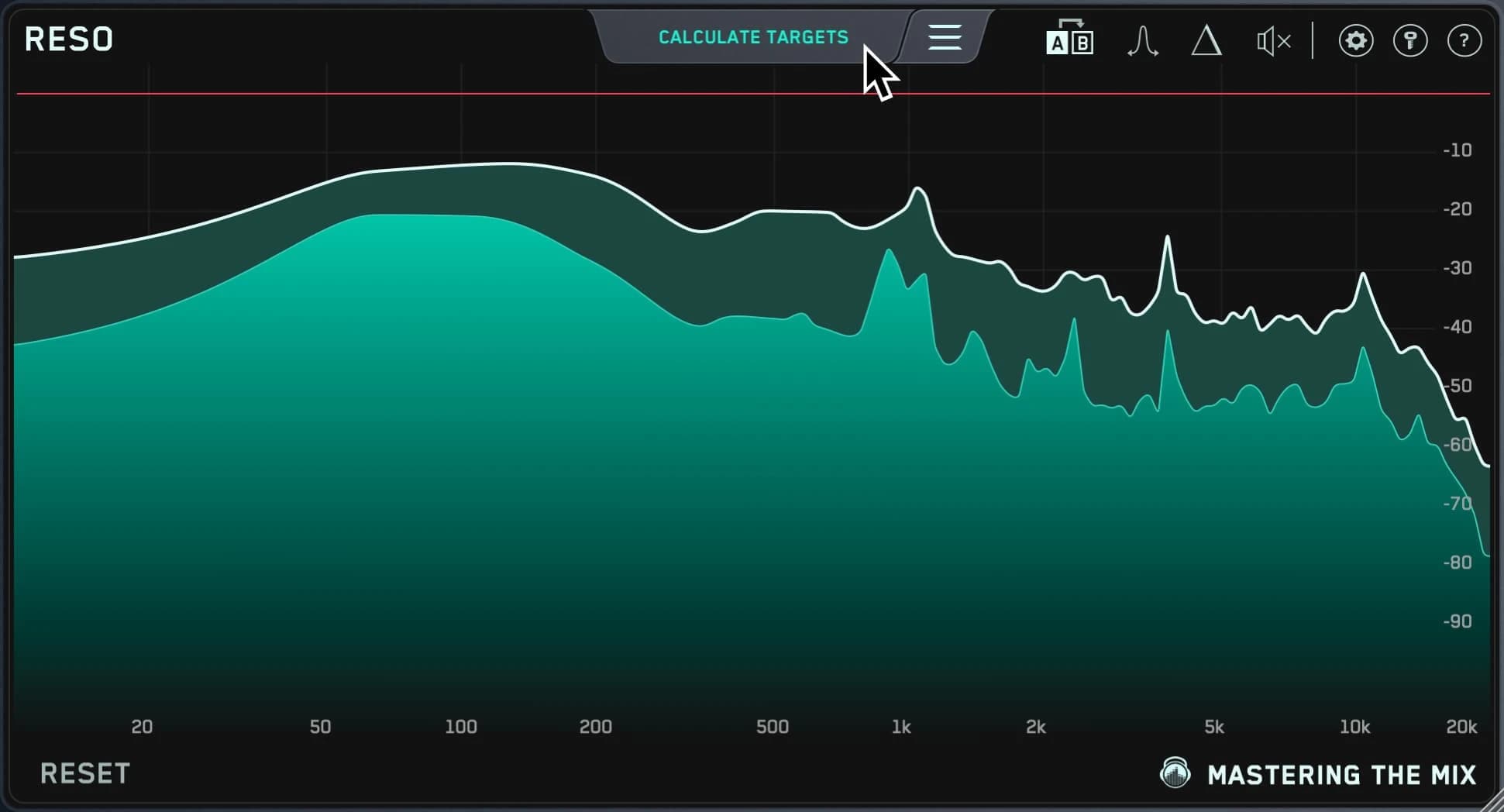Click the resonance bell-curve icon
This screenshot has height=812, width=1504.
pyautogui.click(x=1142, y=40)
